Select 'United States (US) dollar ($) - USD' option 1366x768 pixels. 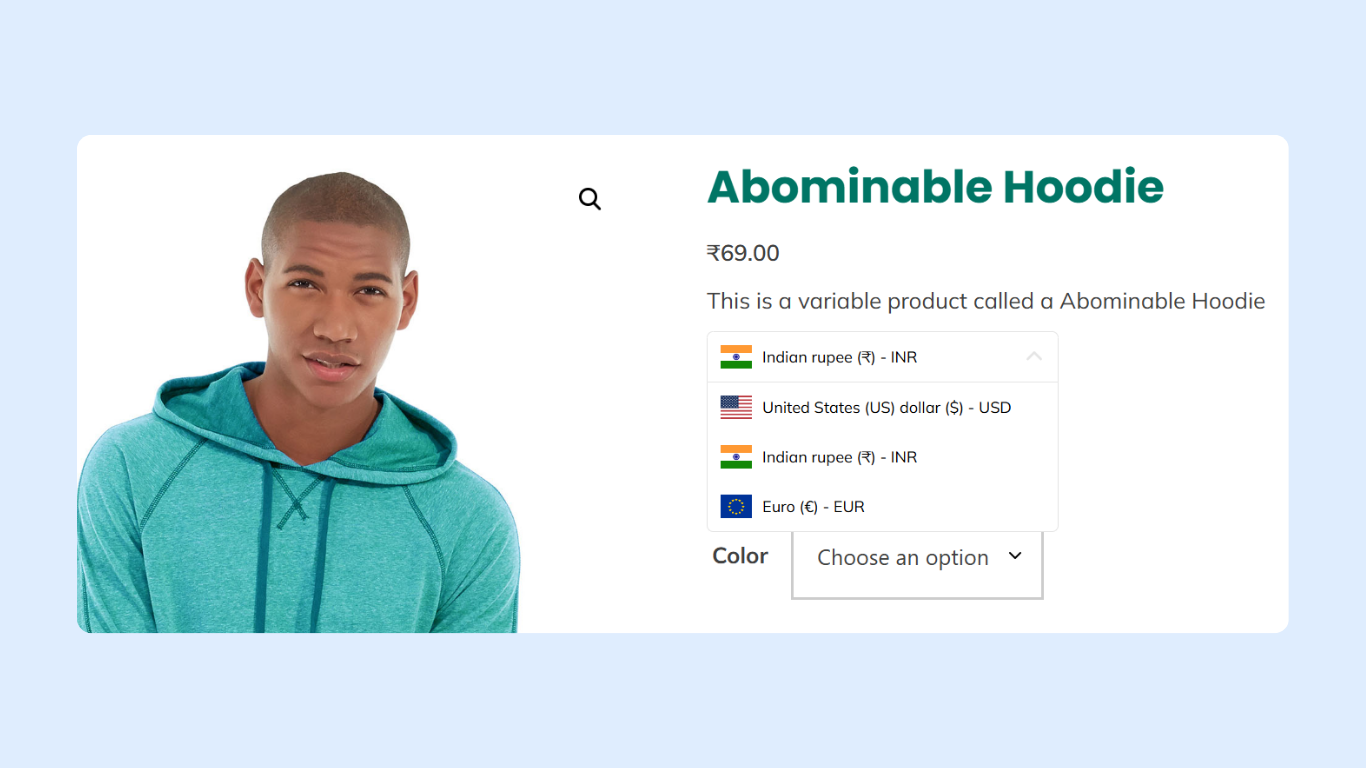[x=886, y=407]
